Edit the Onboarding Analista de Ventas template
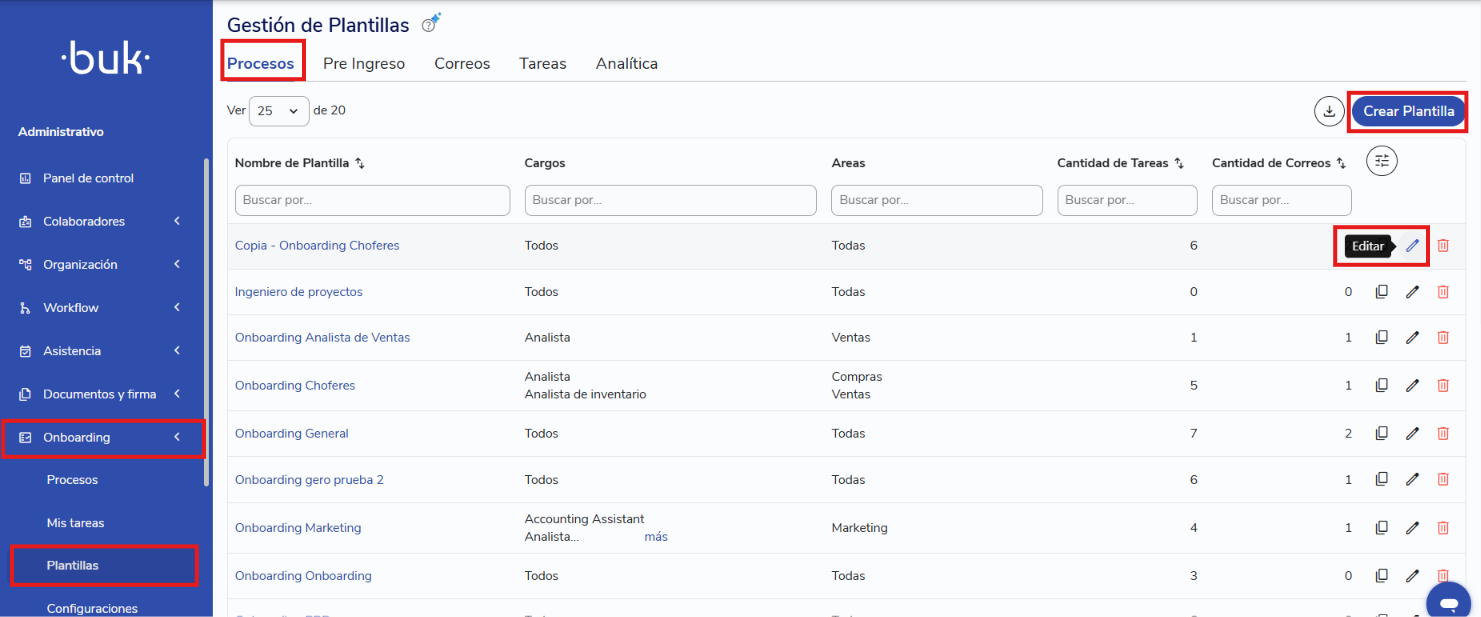This screenshot has width=1481, height=617. [x=1412, y=338]
